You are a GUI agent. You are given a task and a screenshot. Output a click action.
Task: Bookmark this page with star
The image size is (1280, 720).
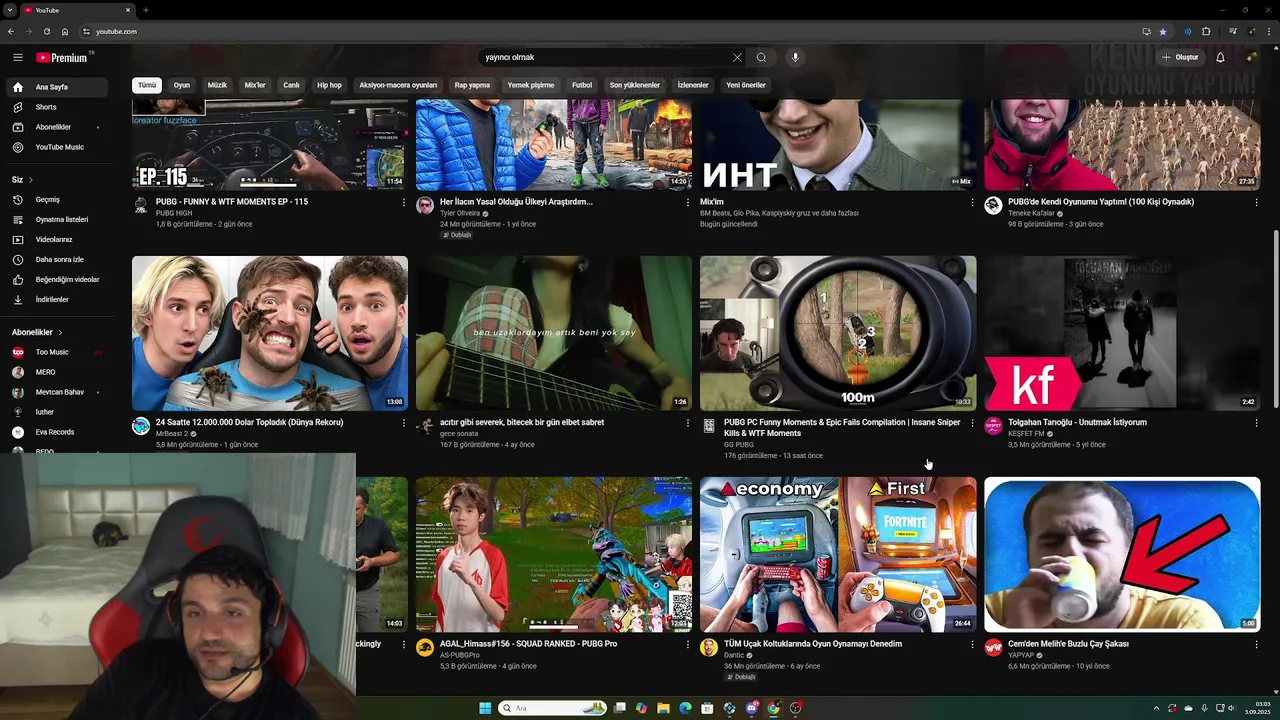(1163, 31)
